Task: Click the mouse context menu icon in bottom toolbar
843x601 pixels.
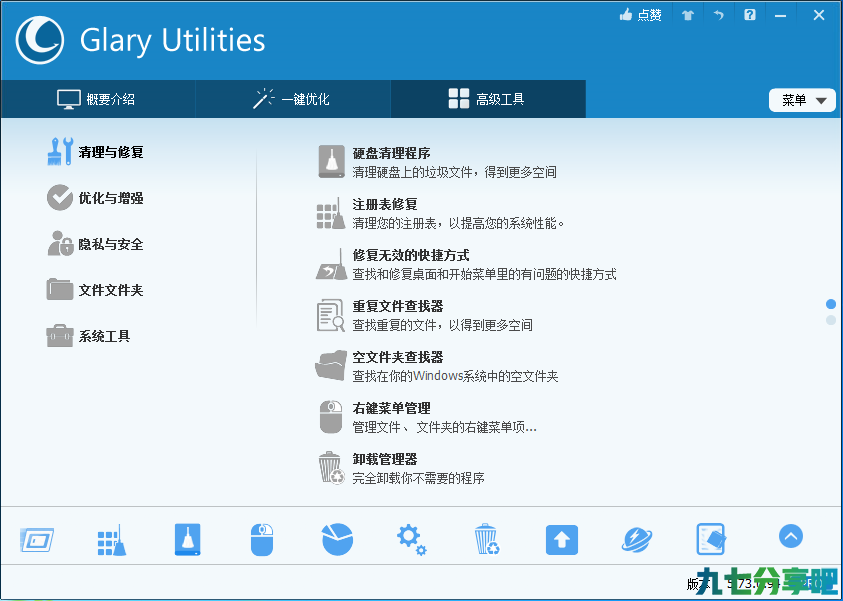Action: [262, 540]
